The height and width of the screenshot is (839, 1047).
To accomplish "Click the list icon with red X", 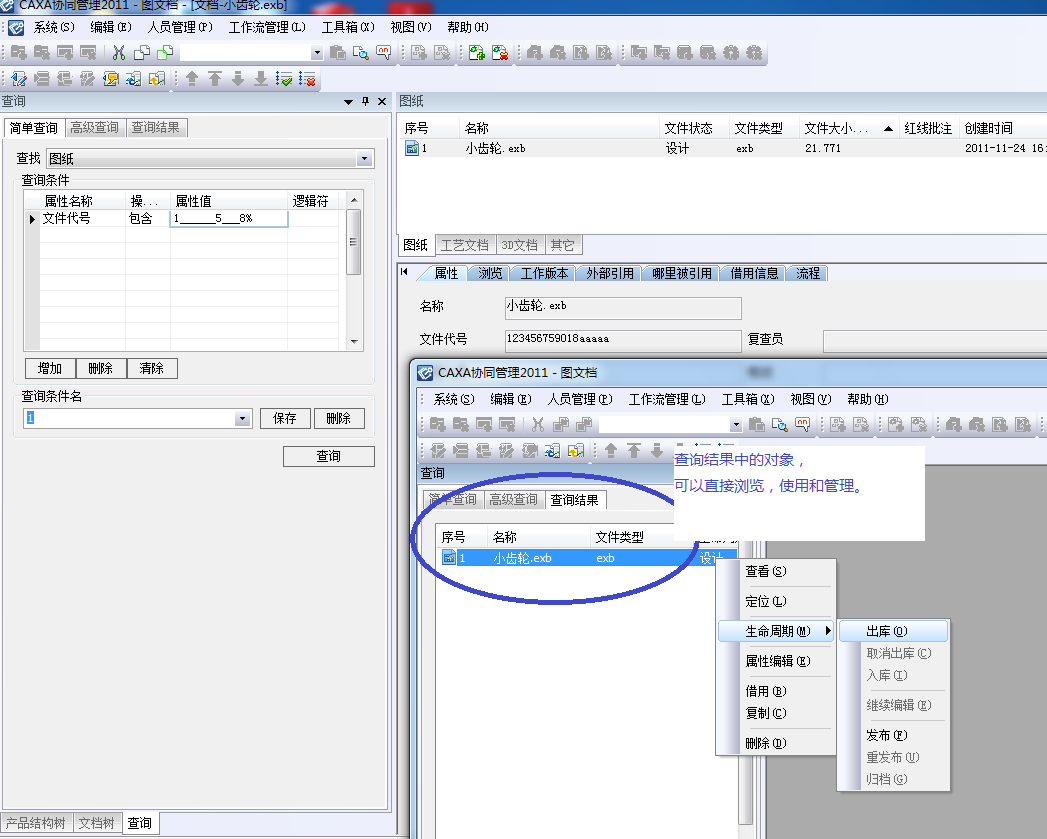I will click(307, 79).
